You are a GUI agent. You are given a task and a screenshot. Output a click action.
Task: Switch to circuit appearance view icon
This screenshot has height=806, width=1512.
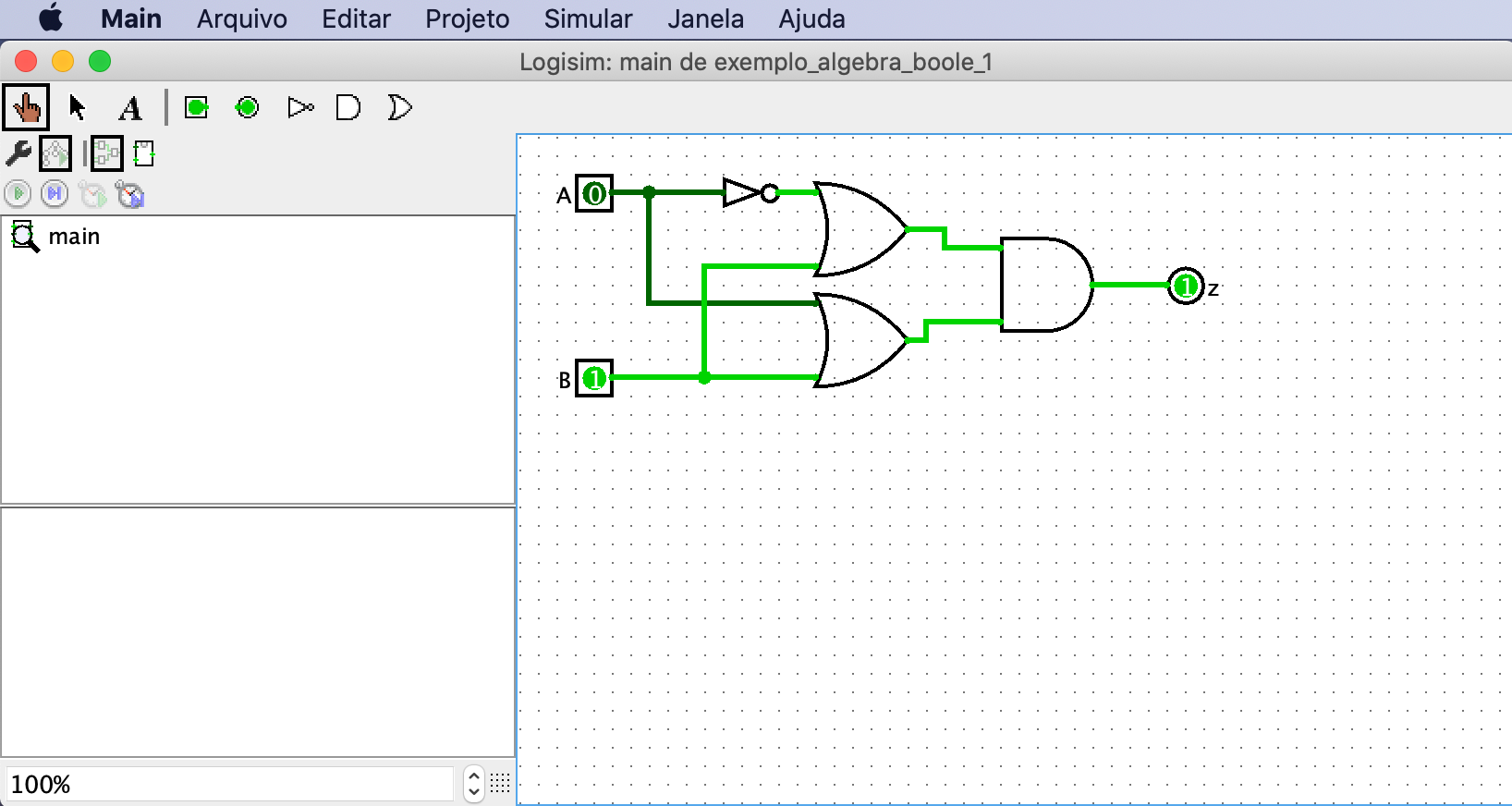point(143,153)
